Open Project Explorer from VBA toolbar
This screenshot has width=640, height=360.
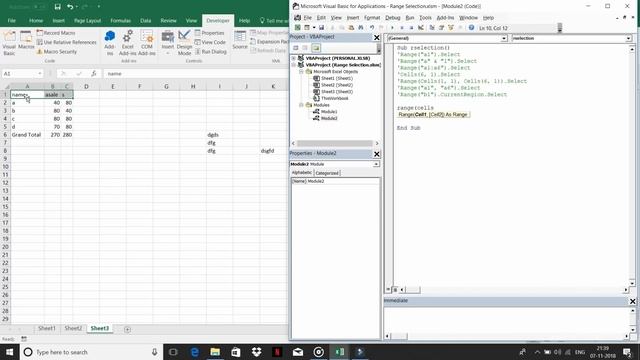click(432, 27)
